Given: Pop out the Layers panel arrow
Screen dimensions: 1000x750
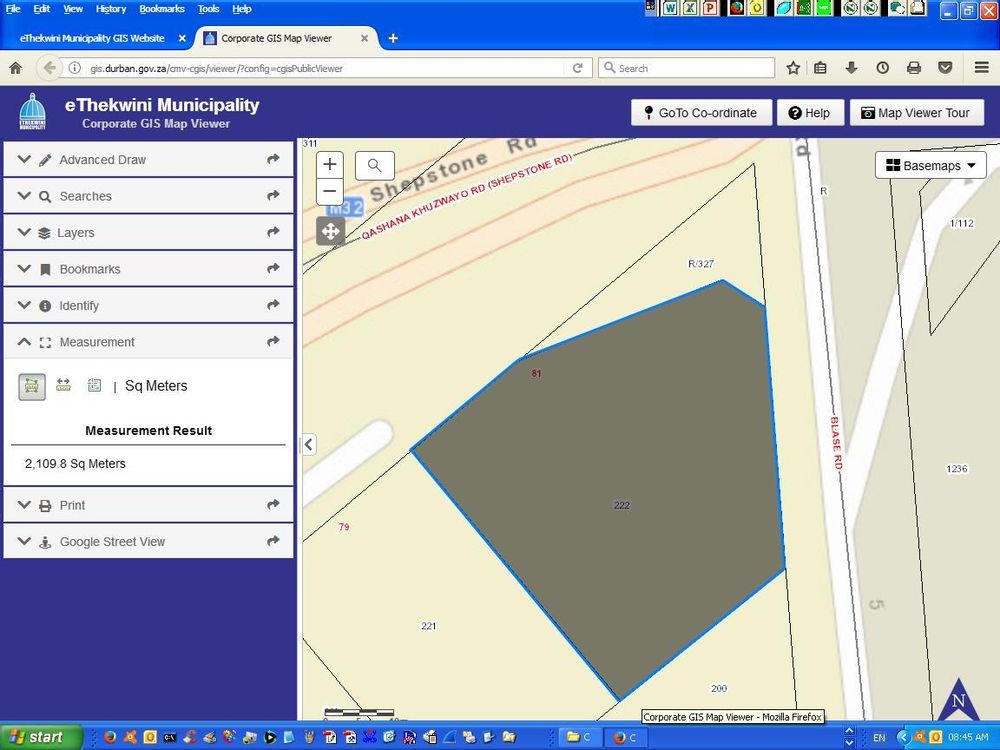Looking at the screenshot, I should 274,232.
